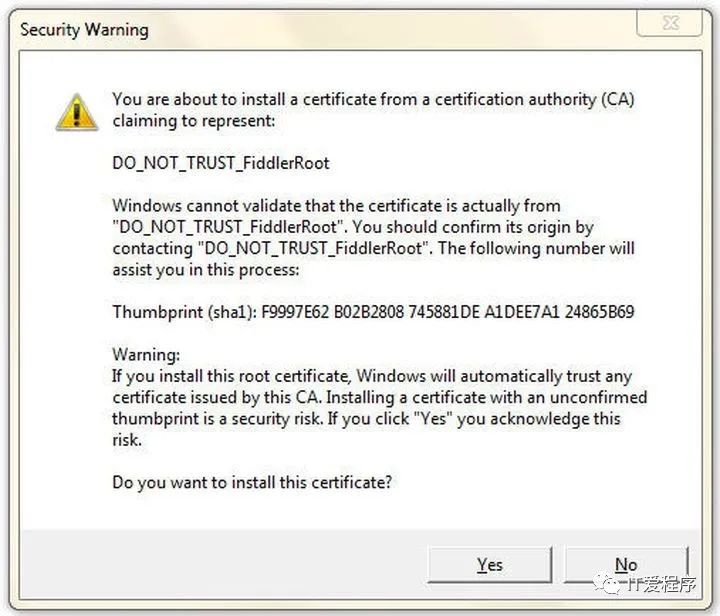This screenshot has width=720, height=616.
Task: Click the 'Warning:' heading text
Action: point(146,355)
